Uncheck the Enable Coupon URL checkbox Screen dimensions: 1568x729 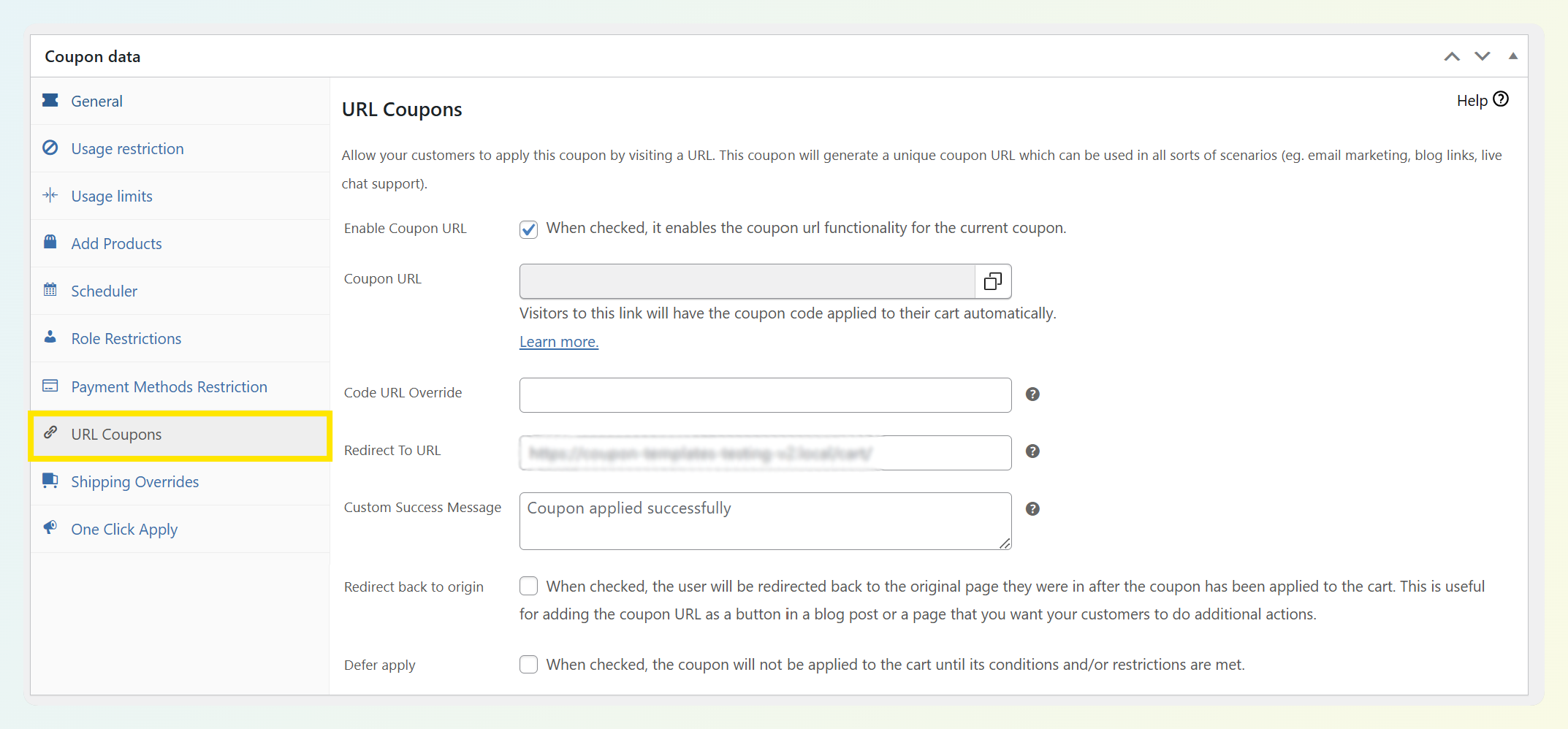click(528, 229)
